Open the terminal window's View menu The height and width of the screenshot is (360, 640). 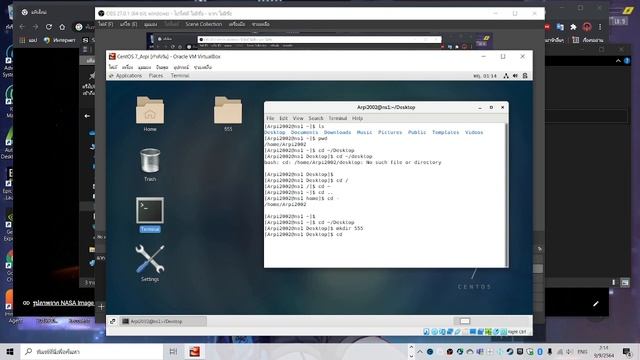(298, 118)
